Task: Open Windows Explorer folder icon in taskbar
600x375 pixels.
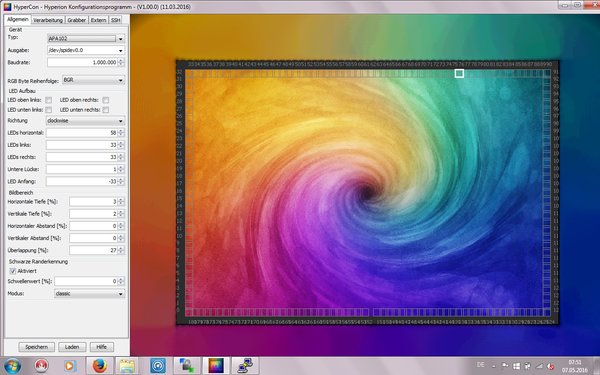Action: click(128, 366)
